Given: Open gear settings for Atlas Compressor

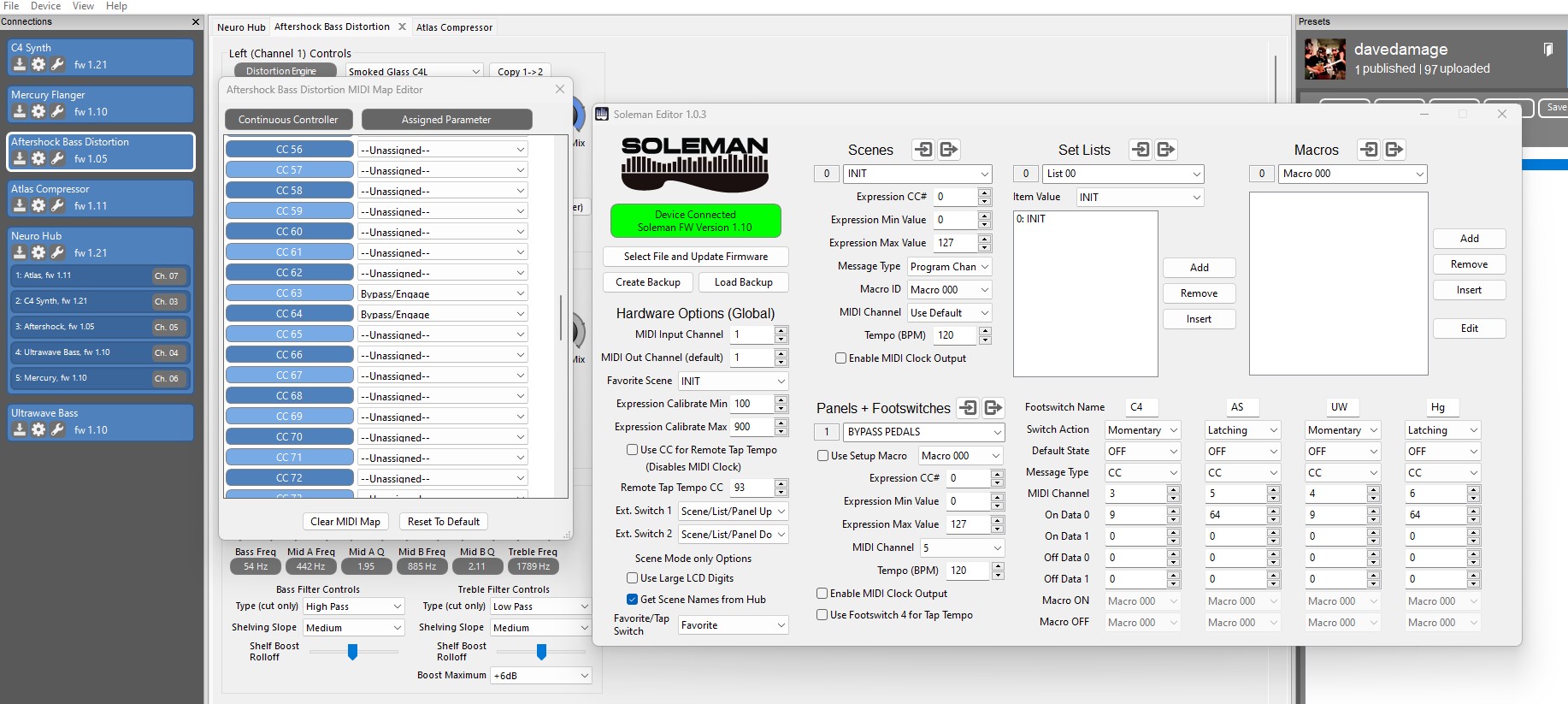Looking at the screenshot, I should tap(38, 205).
